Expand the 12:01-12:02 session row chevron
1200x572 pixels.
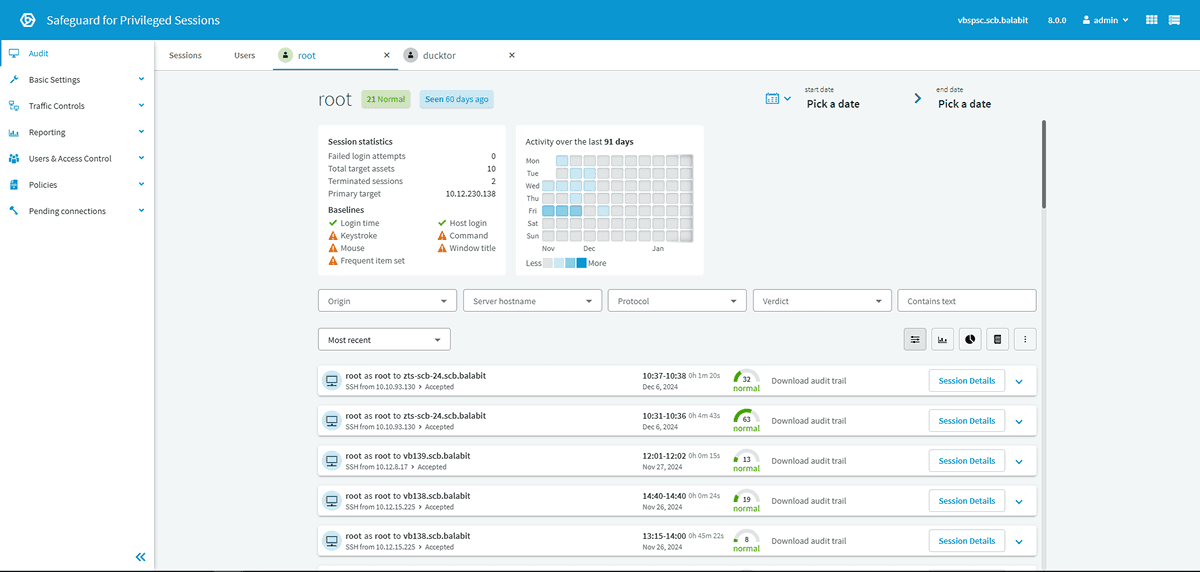tap(1019, 461)
